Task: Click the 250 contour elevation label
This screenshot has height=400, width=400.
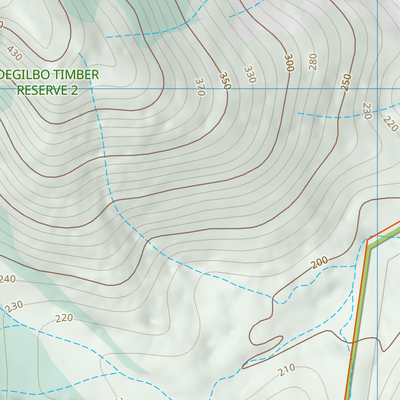Action: 346,82
